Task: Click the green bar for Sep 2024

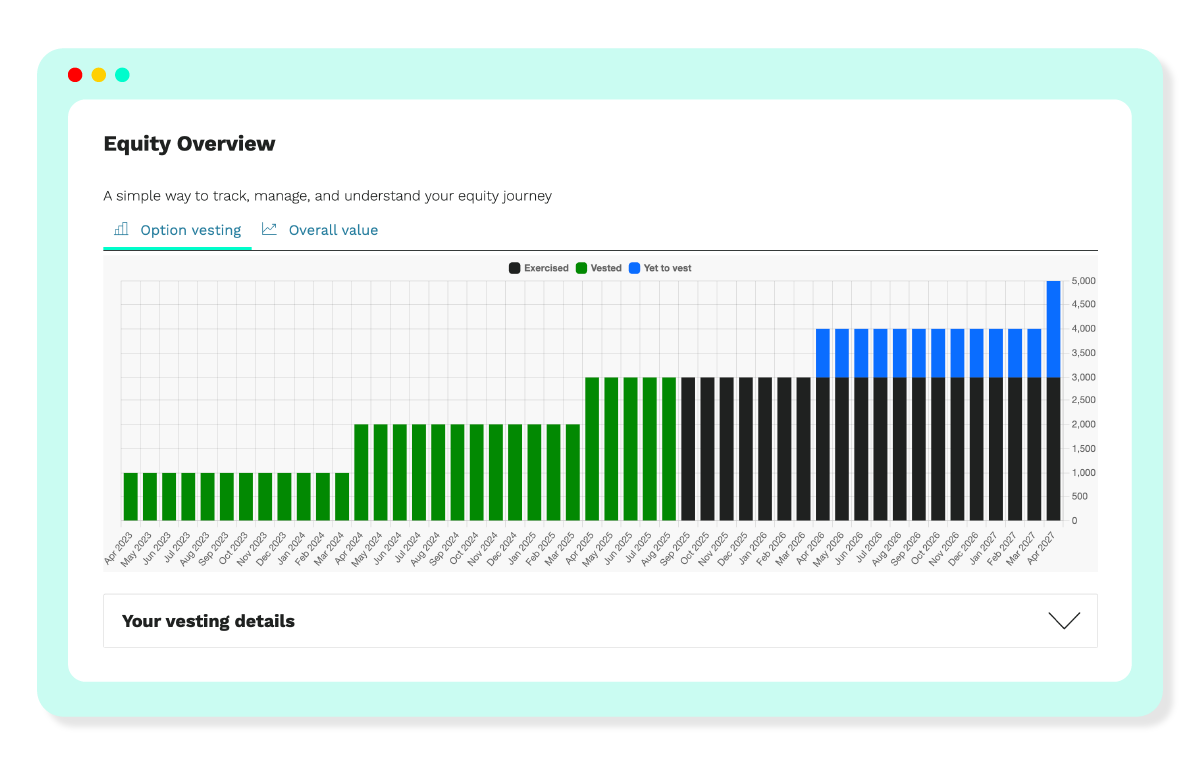Action: [x=457, y=472]
